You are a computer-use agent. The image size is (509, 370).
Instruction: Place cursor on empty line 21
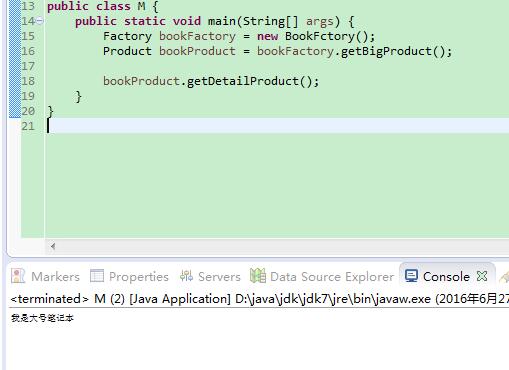click(277, 126)
